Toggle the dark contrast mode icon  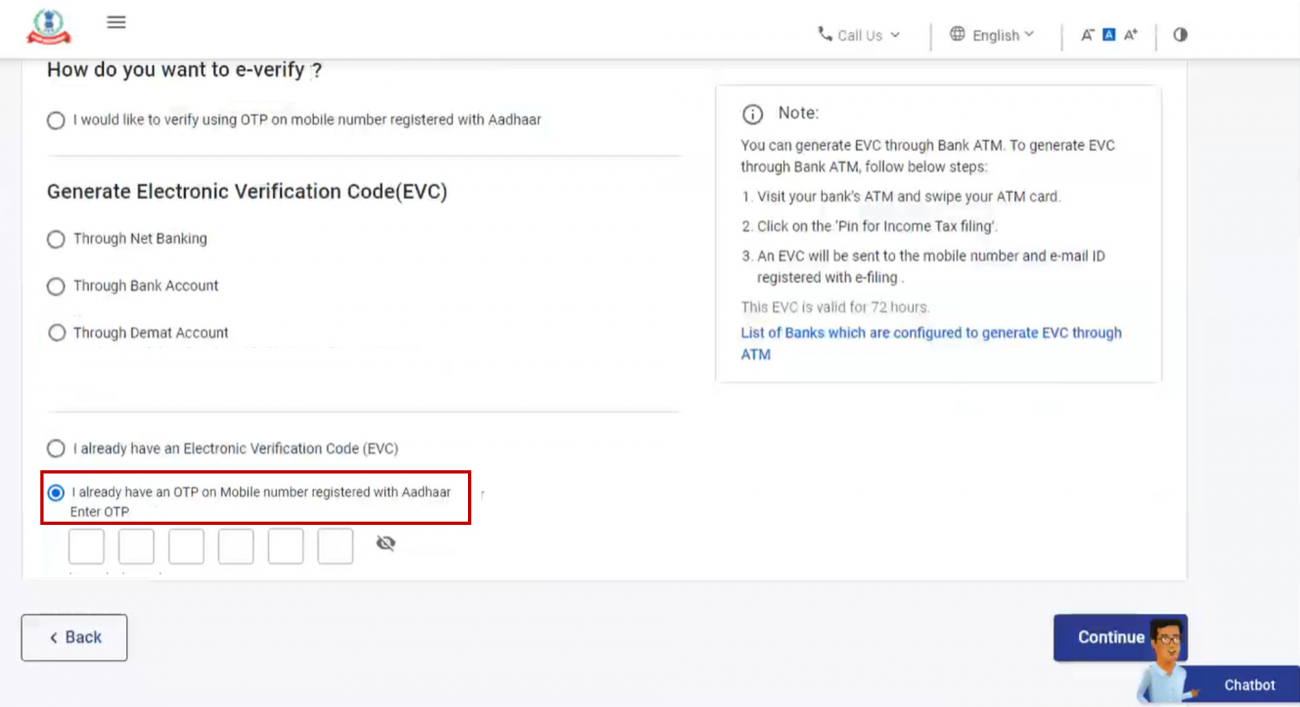point(1180,34)
